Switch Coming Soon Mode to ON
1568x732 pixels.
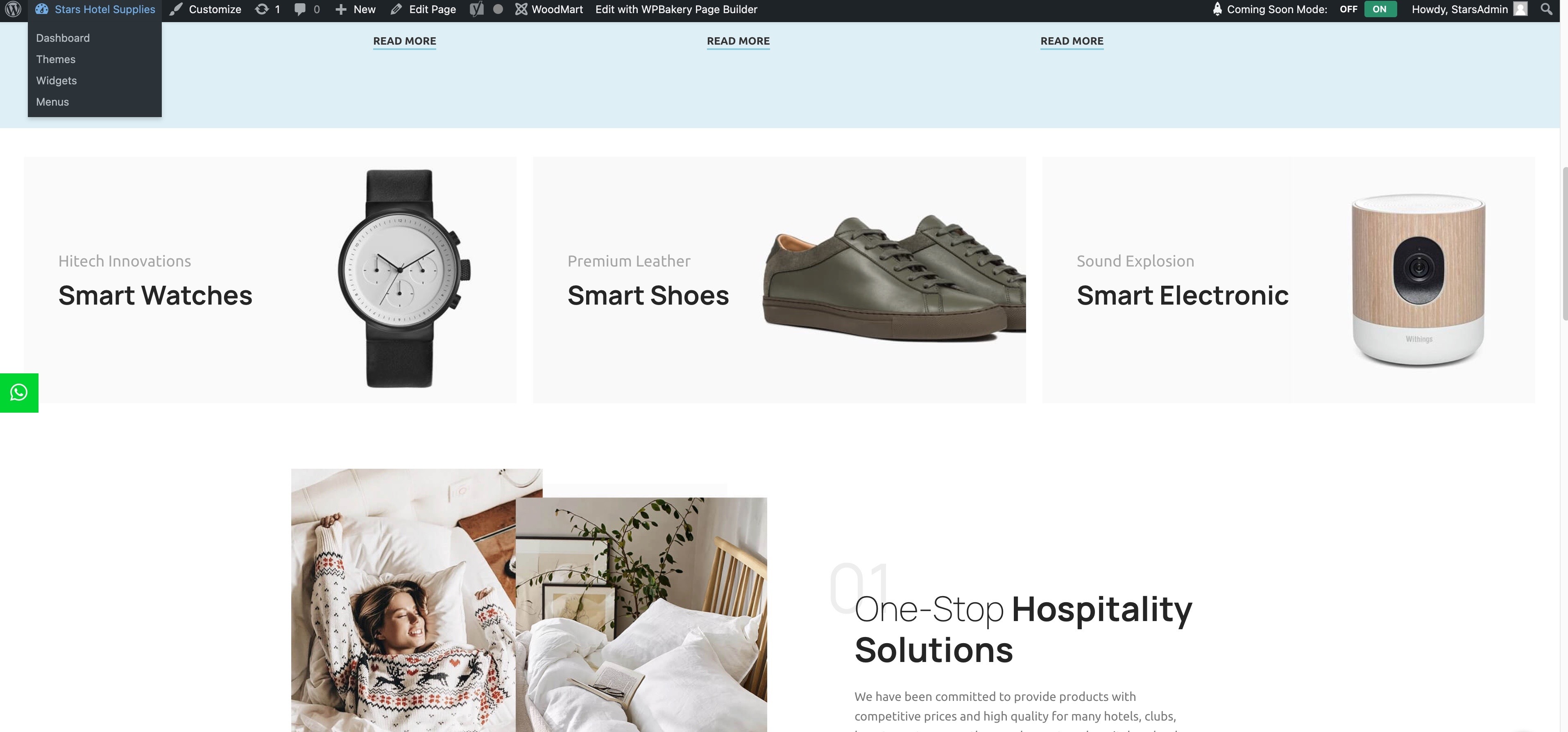tap(1380, 9)
